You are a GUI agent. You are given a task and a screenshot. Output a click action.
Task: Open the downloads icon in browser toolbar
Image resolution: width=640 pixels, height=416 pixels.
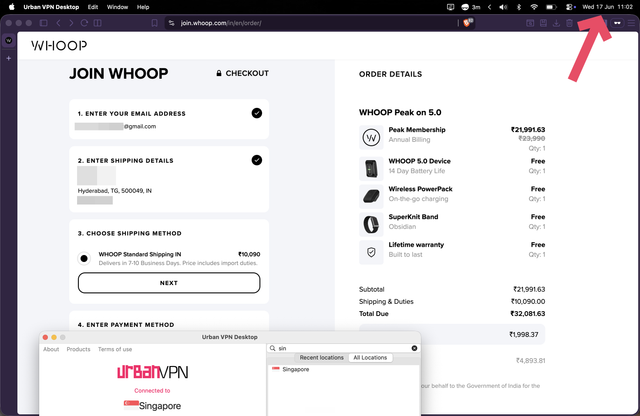[x=556, y=23]
